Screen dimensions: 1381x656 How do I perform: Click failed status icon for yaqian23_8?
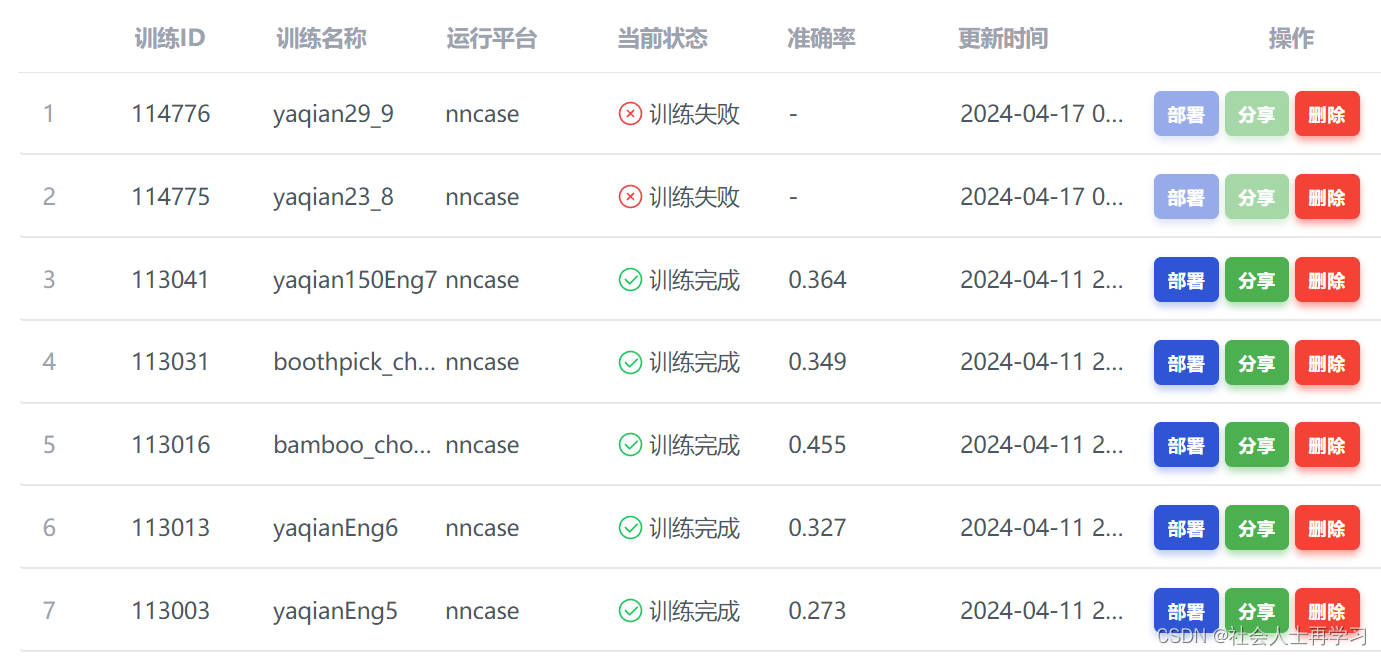[x=630, y=197]
